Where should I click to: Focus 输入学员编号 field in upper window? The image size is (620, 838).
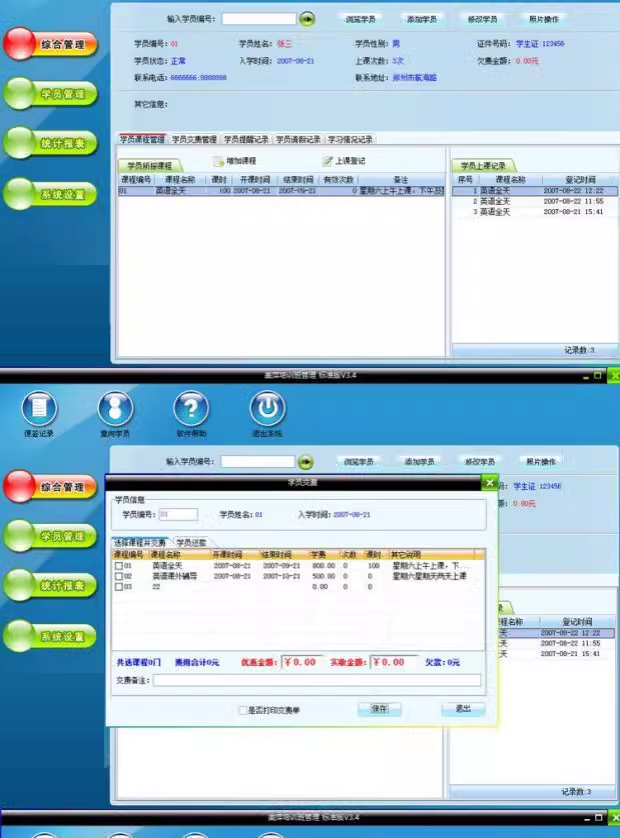pos(259,19)
